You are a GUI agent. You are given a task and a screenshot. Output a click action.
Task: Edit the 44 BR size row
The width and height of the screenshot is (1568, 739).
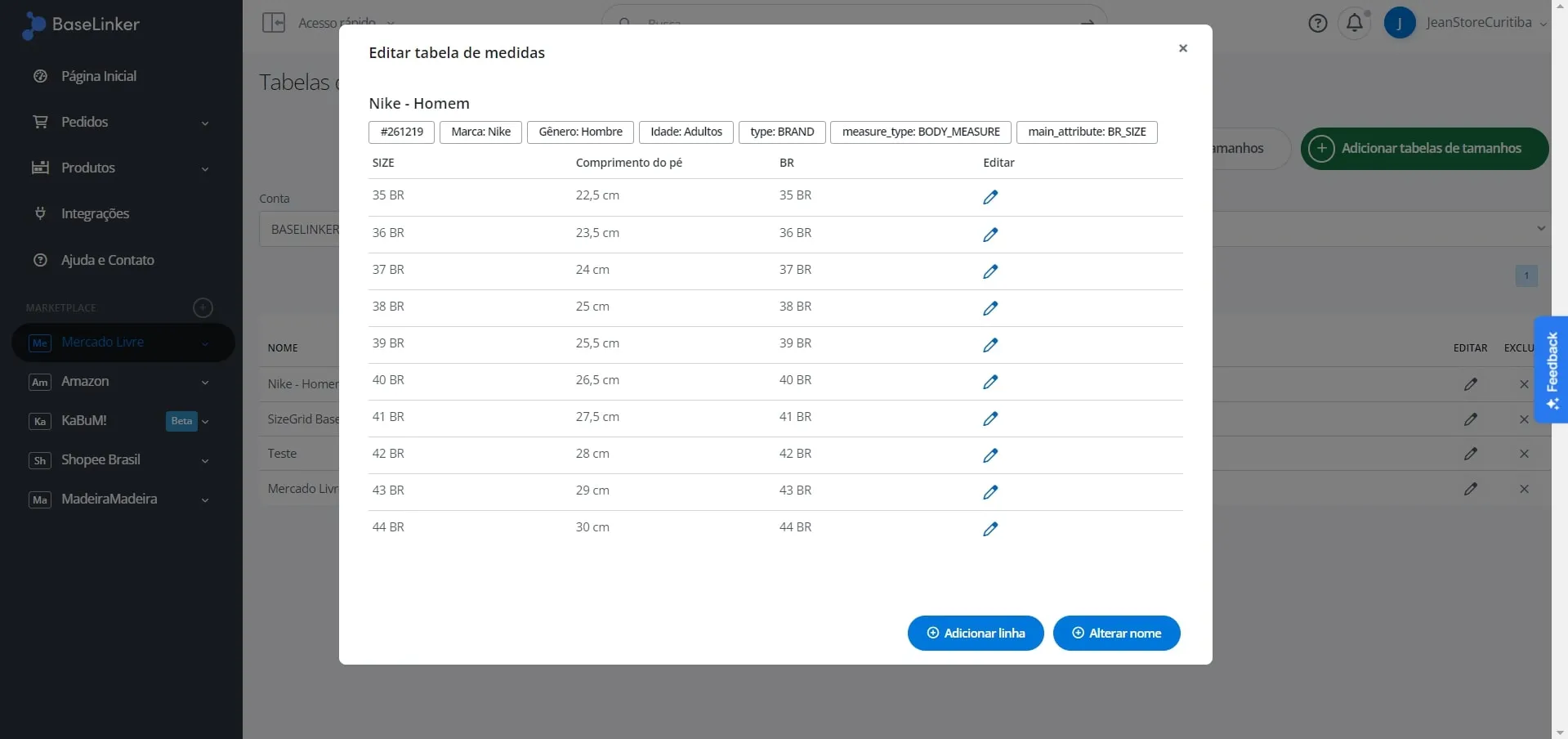pyautogui.click(x=990, y=529)
